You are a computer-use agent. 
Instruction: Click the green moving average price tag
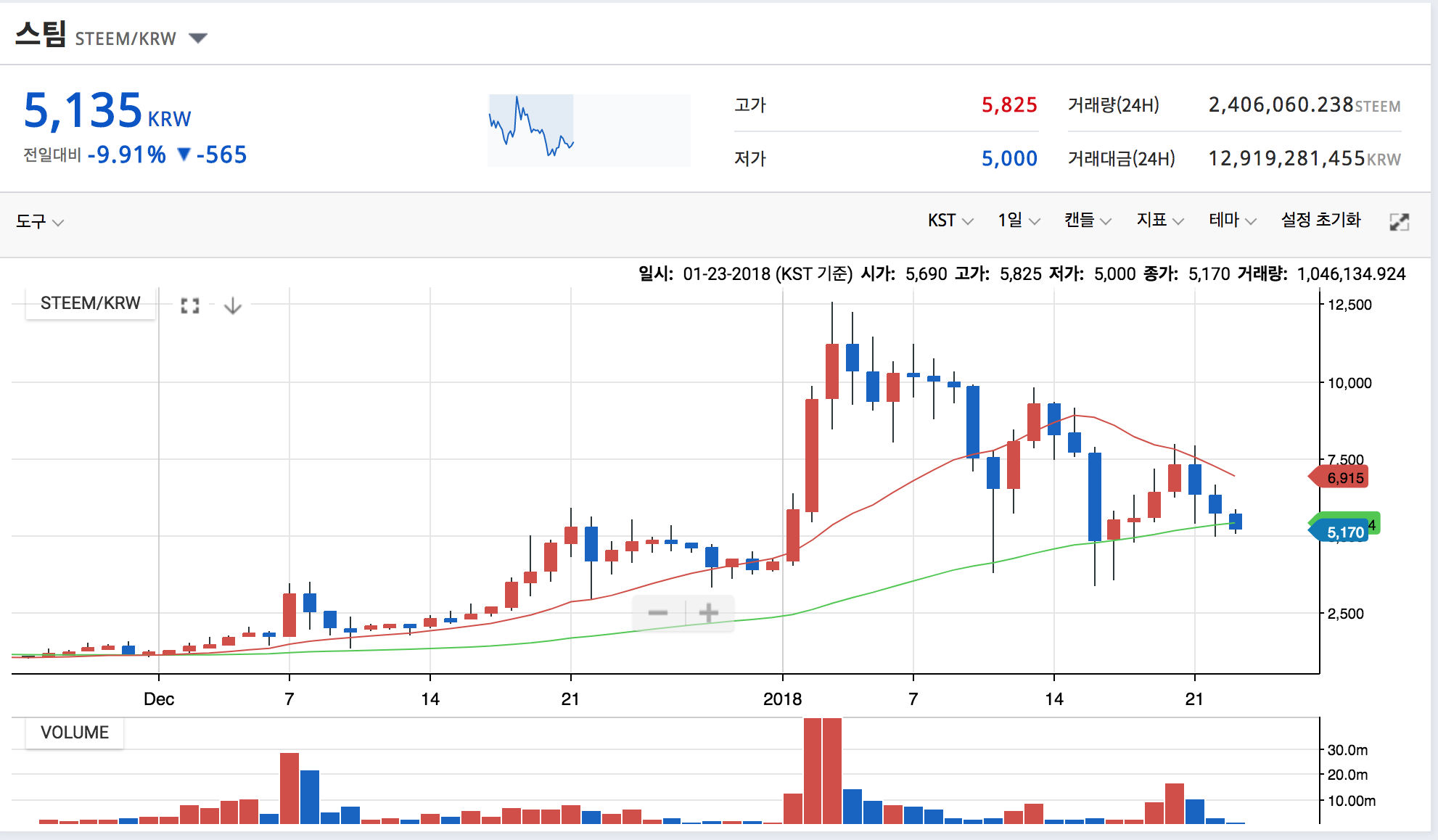[1374, 524]
